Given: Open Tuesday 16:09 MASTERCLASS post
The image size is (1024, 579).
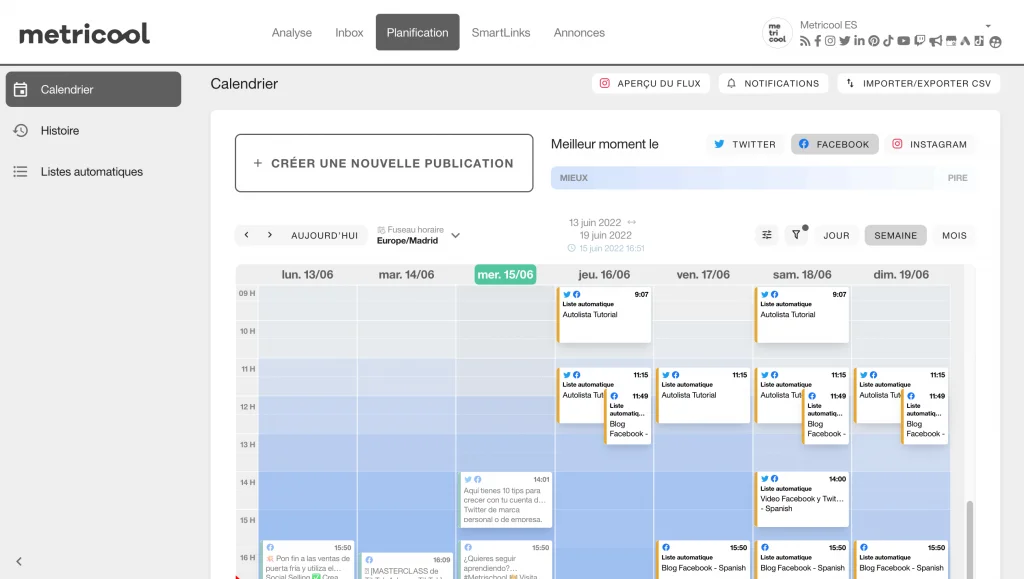Looking at the screenshot, I should pyautogui.click(x=408, y=565).
